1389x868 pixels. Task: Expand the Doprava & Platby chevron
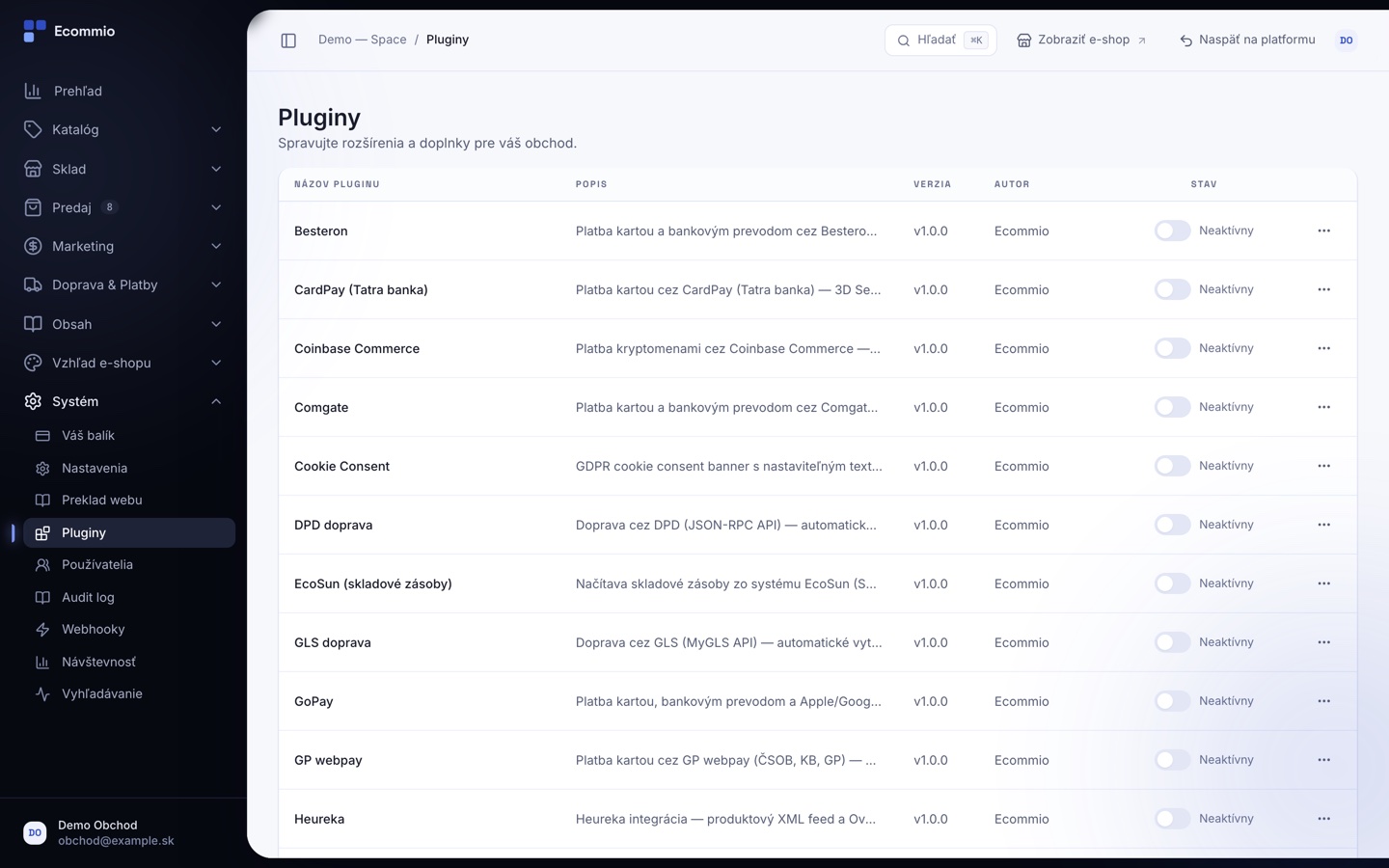pyautogui.click(x=216, y=285)
